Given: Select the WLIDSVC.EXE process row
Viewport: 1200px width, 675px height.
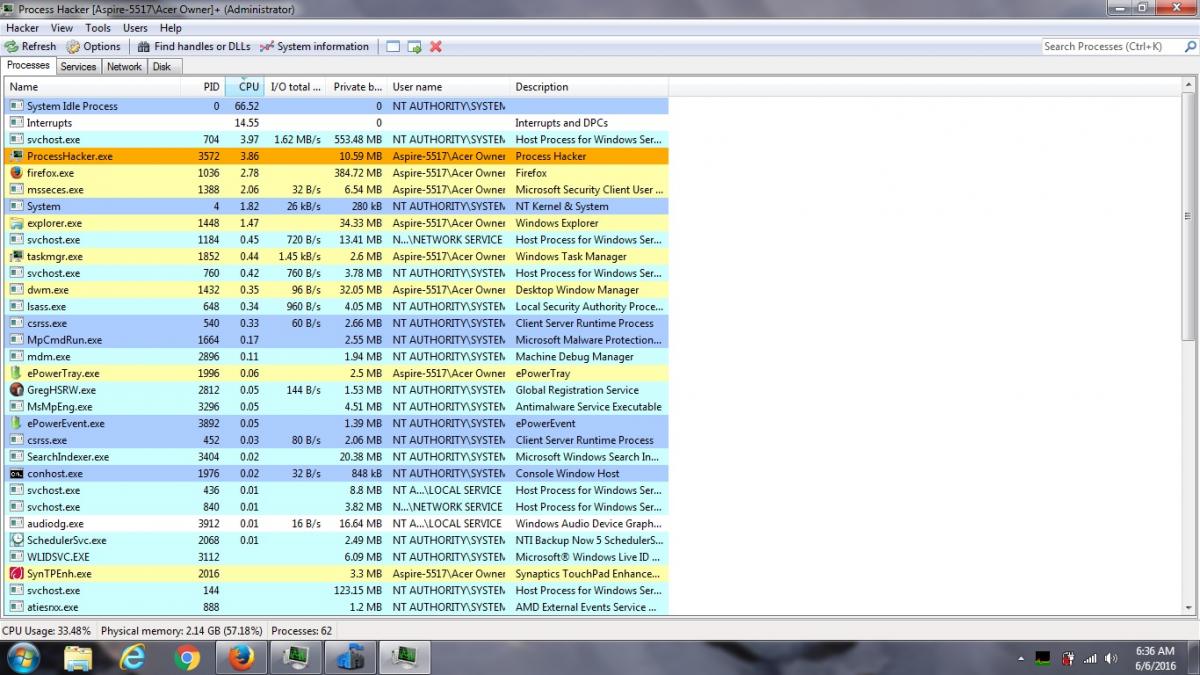Looking at the screenshot, I should click(337, 557).
